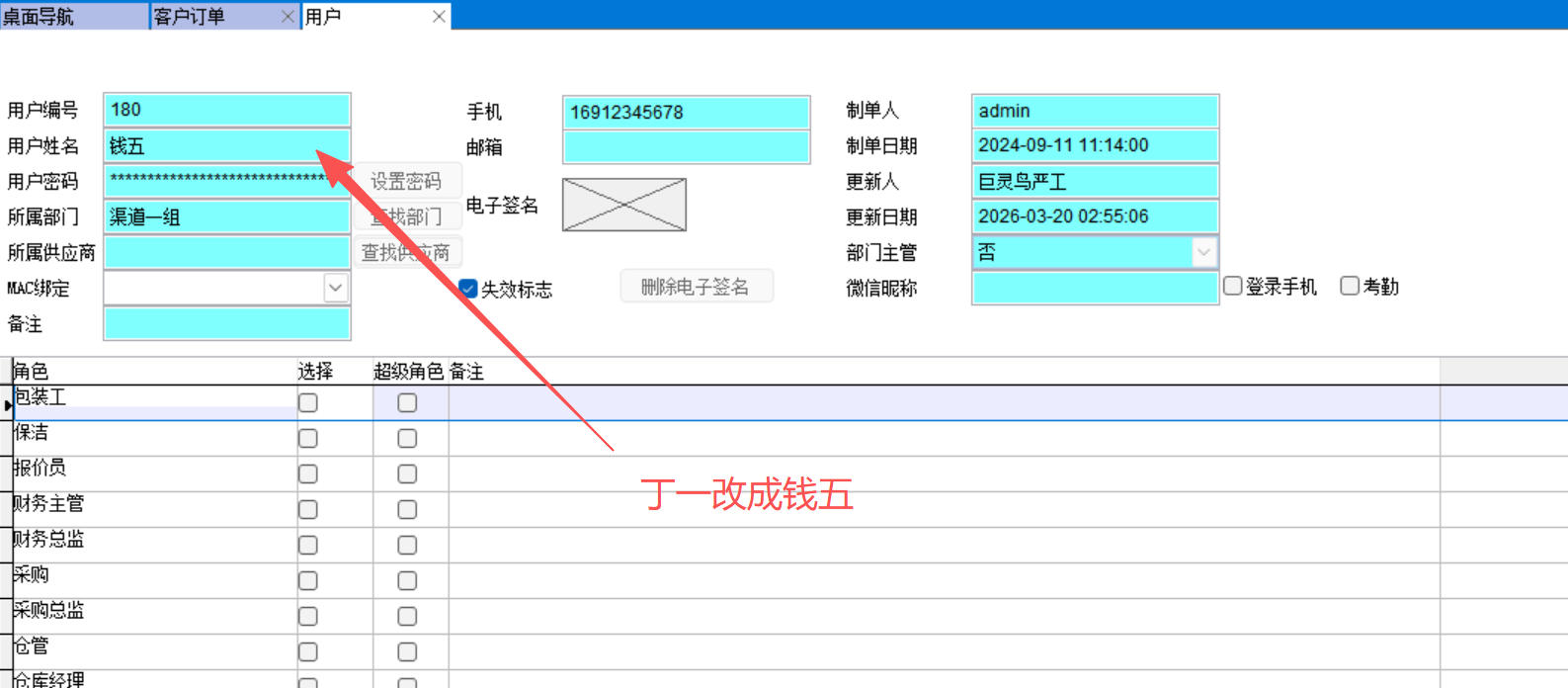Click the 电子签名 placeholder image
This screenshot has width=1568, height=688.
(x=623, y=205)
